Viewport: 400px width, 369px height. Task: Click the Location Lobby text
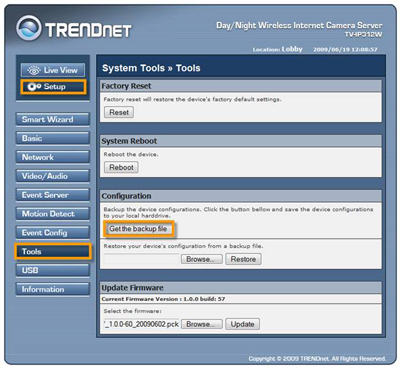pos(277,49)
